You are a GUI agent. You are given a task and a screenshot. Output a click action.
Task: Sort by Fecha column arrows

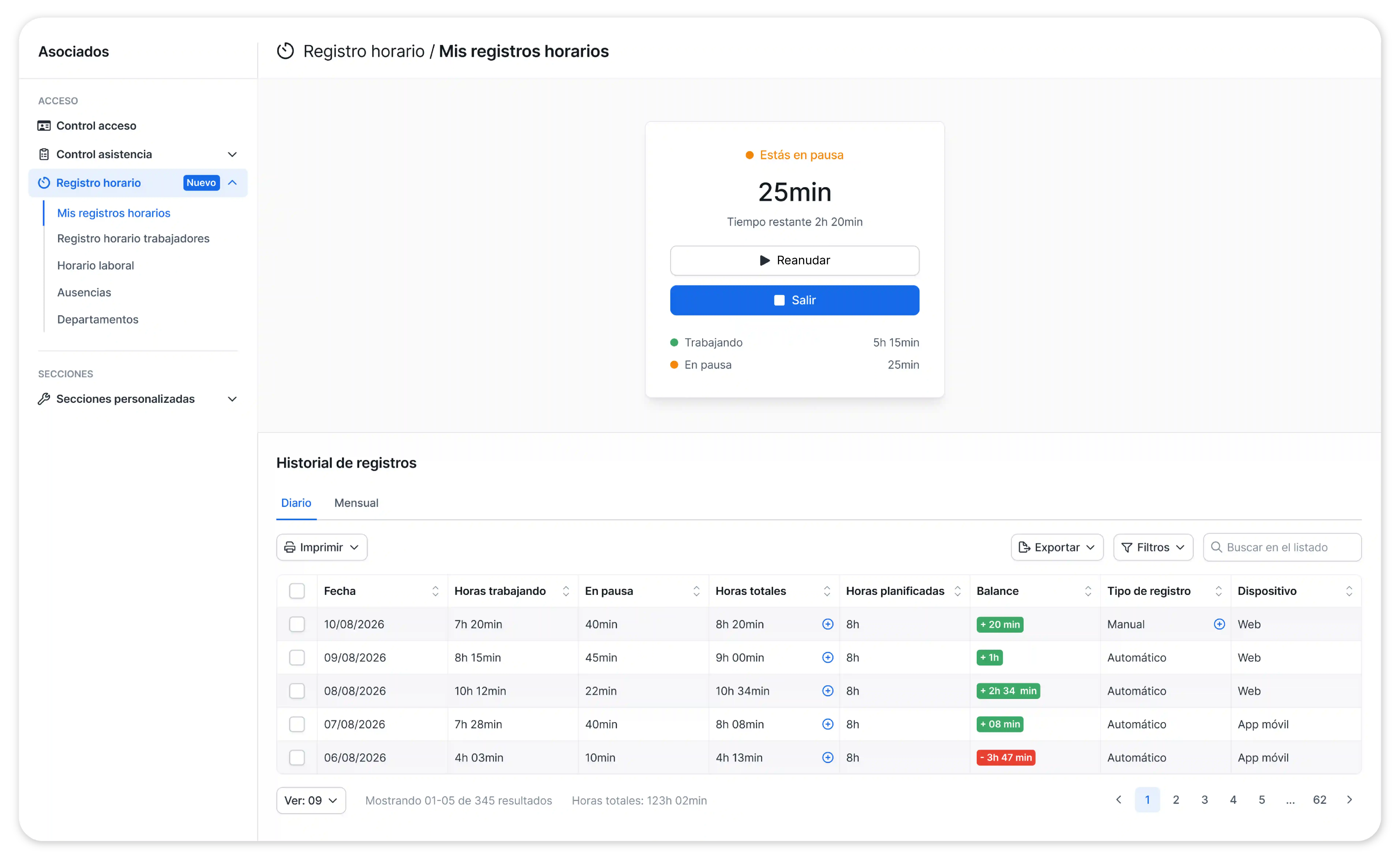point(435,591)
